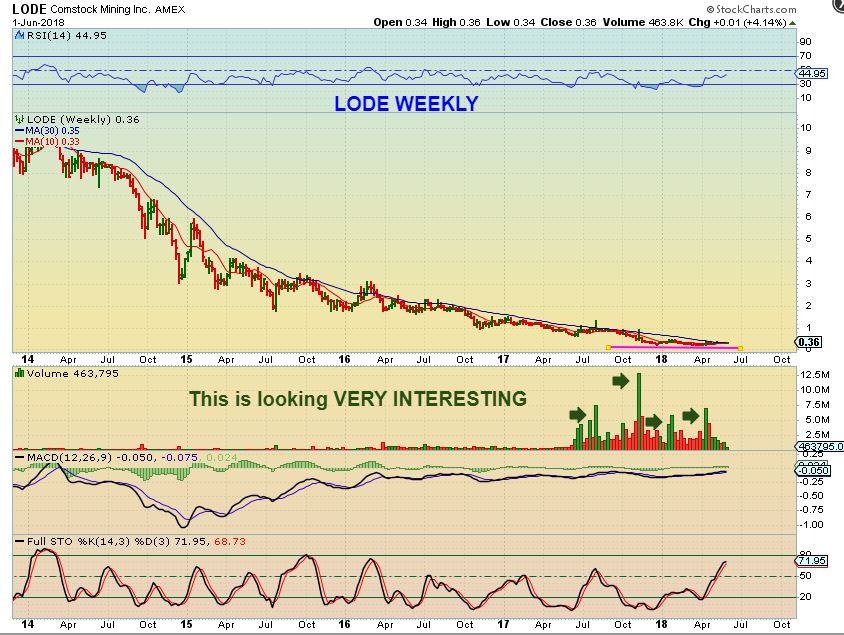
Task: Click the Chg +0.01 (+4.14%) value
Action: coord(738,23)
